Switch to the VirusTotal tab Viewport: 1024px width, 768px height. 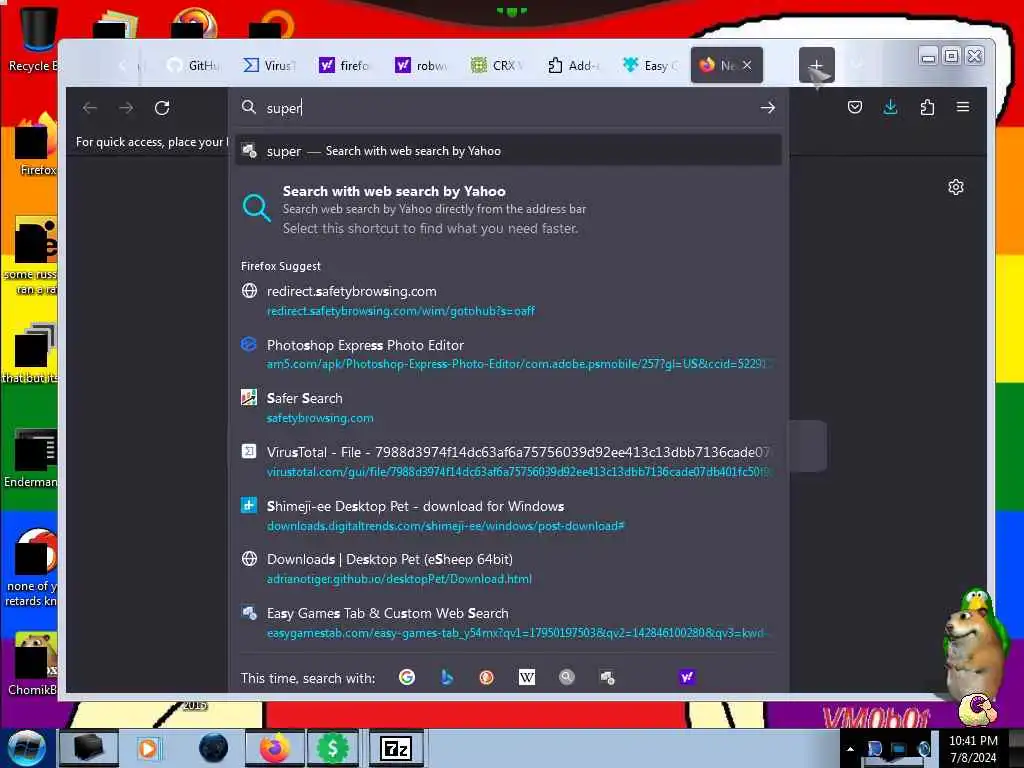tap(270, 65)
